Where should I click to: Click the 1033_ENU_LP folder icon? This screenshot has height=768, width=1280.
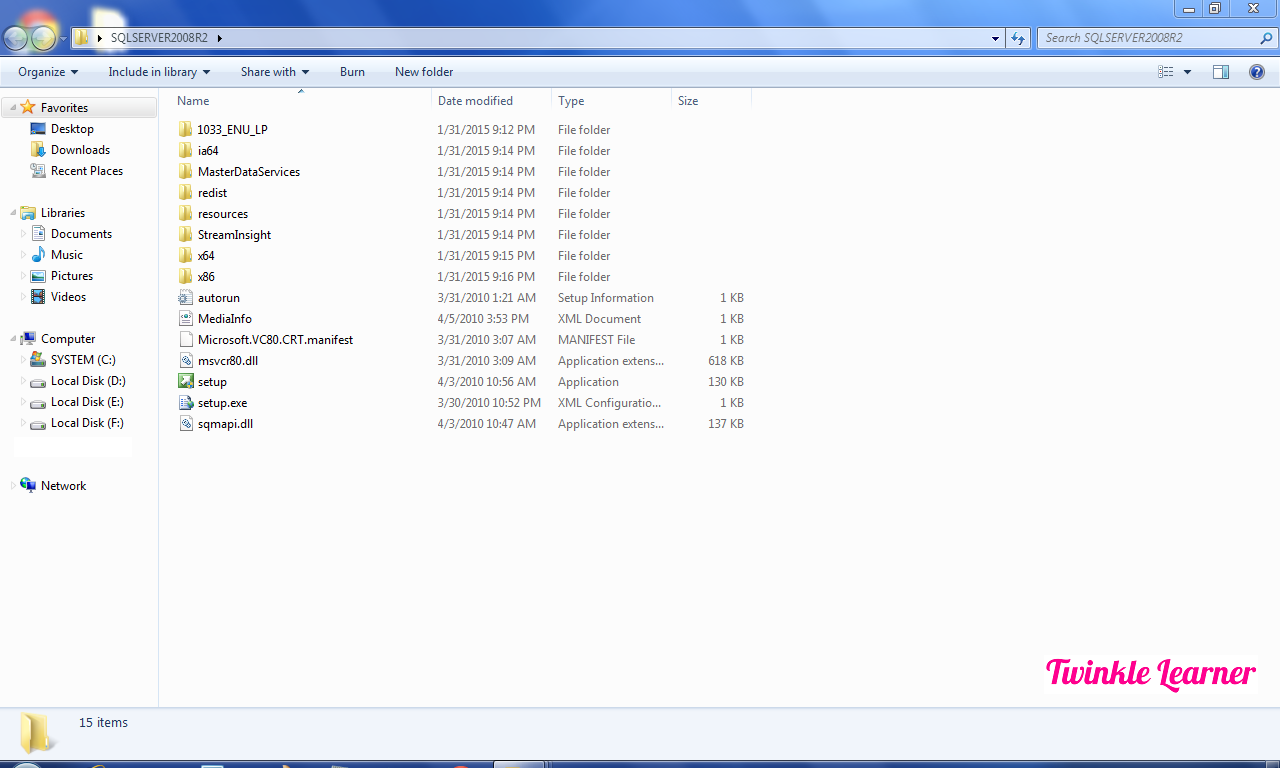click(185, 130)
